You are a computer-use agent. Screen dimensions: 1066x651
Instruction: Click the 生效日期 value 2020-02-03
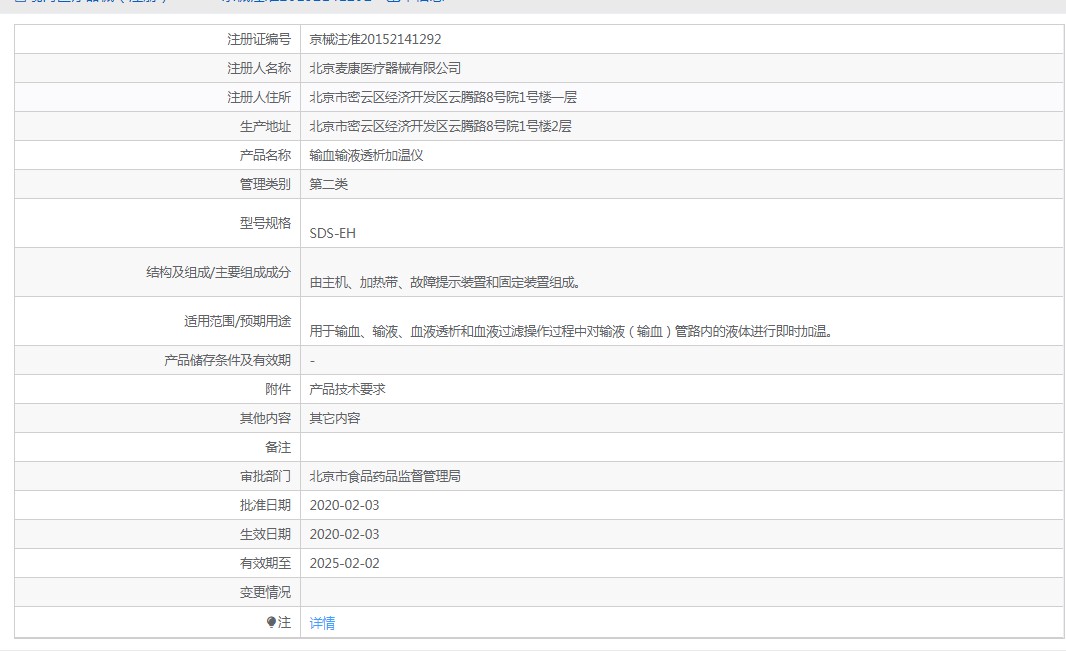pos(344,534)
